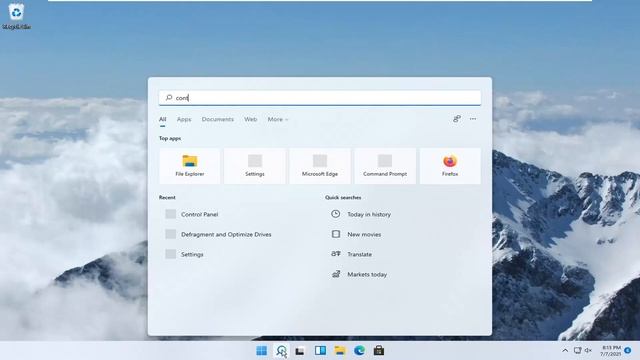This screenshot has width=640, height=360.
Task: Click the search text field
Action: coord(320,98)
